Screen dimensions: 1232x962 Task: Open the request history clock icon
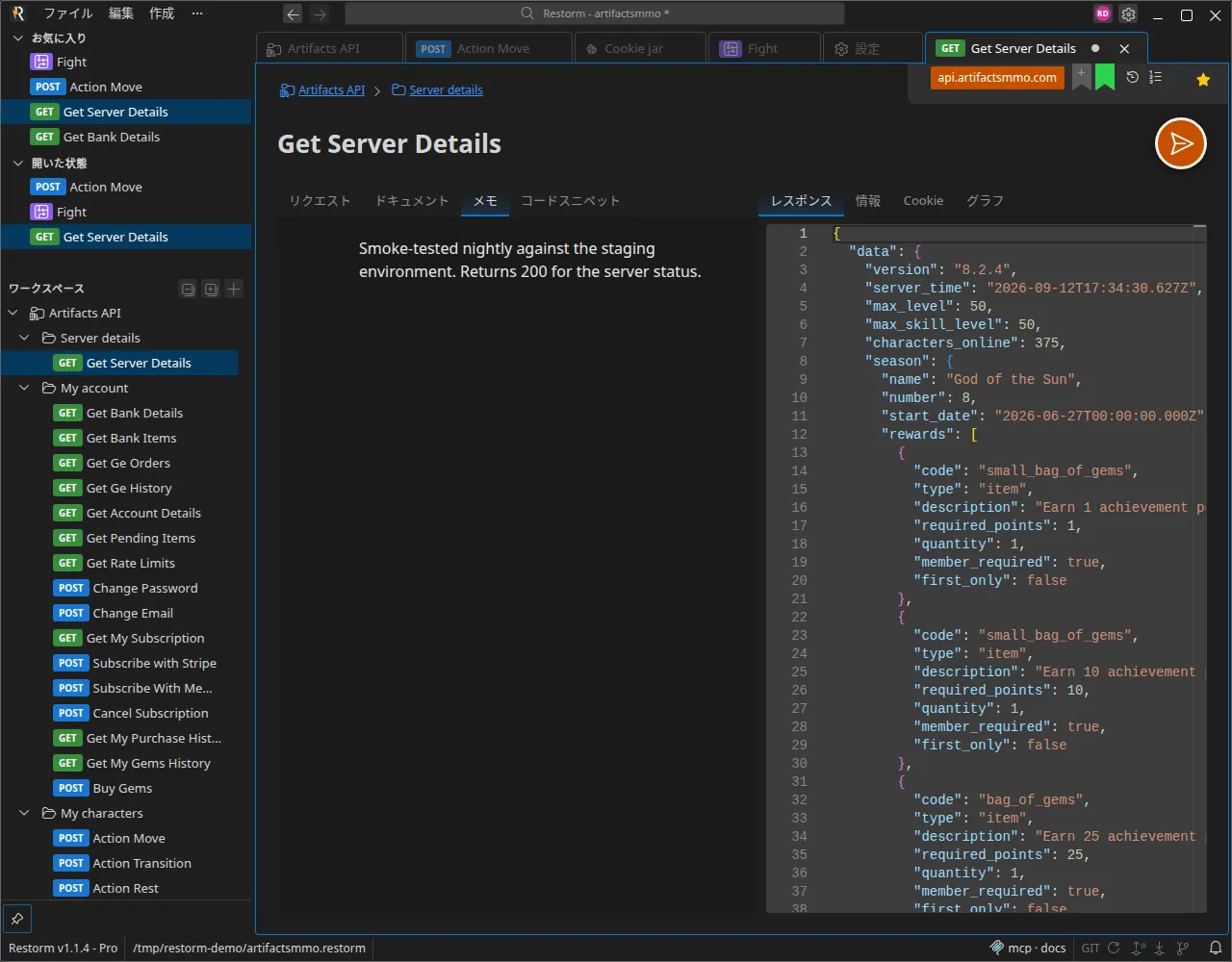tap(1133, 77)
